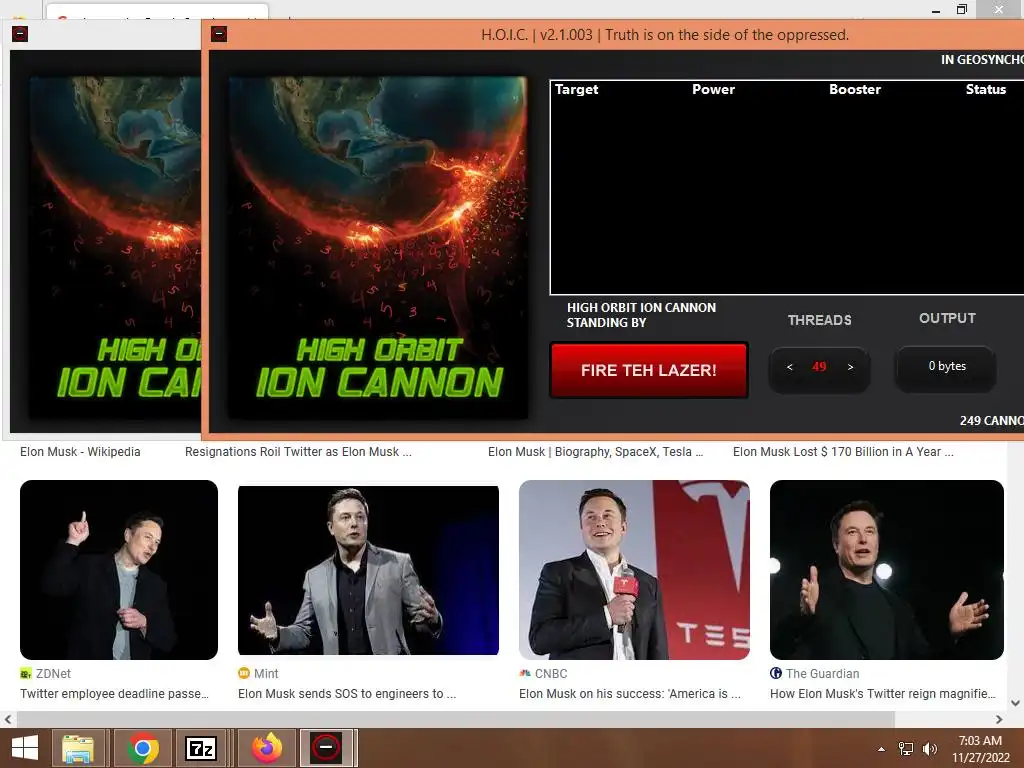Click the horizontal scrollbar right arrow

click(x=999, y=720)
